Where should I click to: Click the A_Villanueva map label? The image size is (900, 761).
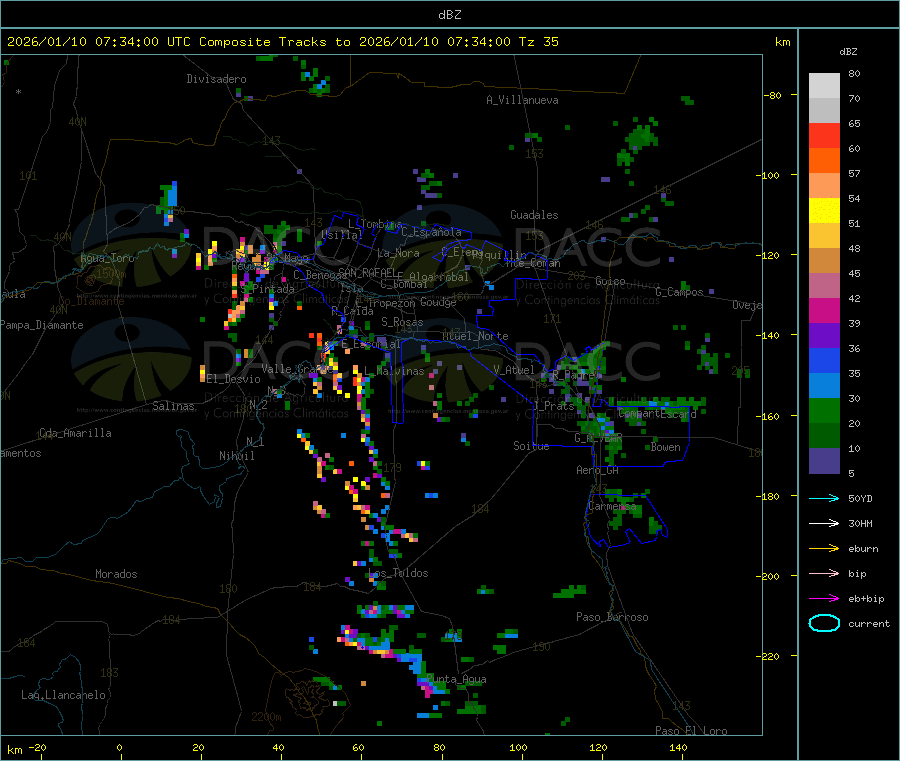[x=522, y=100]
